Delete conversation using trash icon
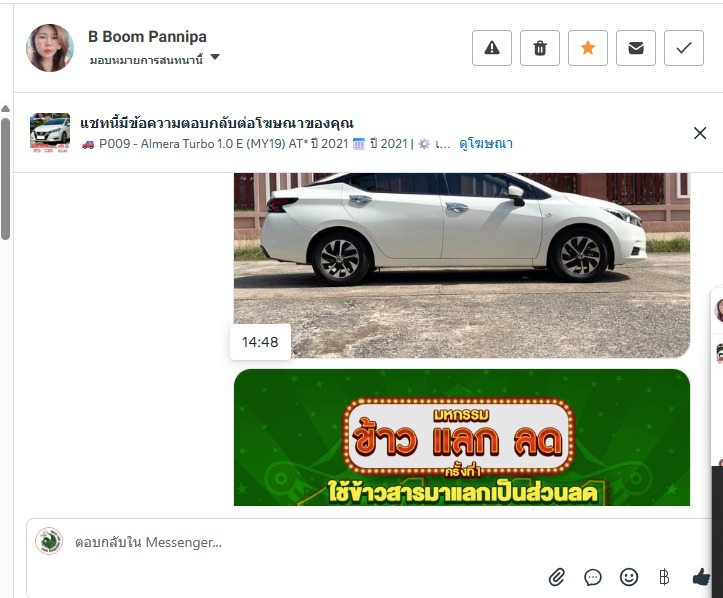 (539, 48)
